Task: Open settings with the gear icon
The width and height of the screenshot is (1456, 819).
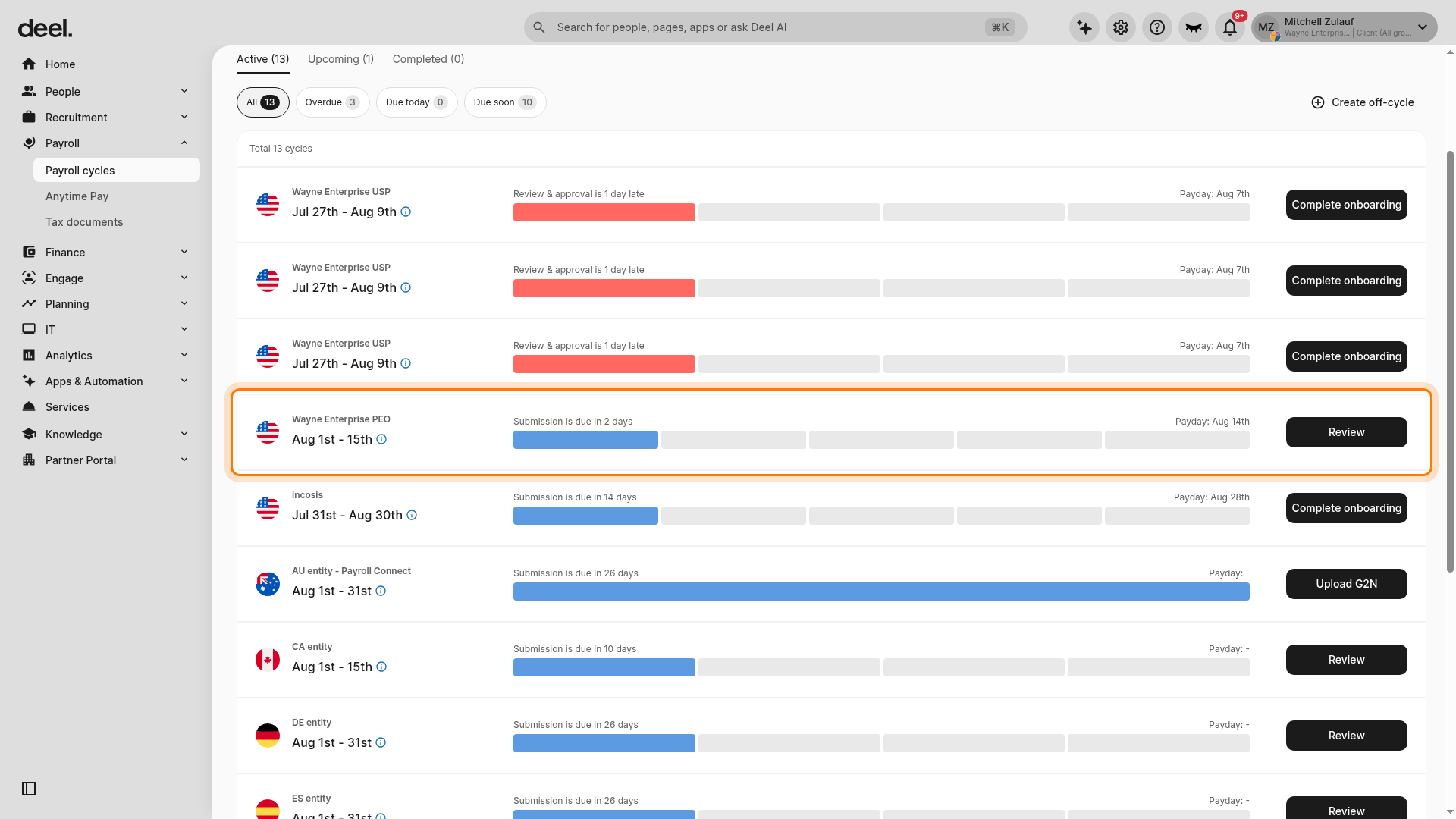Action: [1121, 27]
